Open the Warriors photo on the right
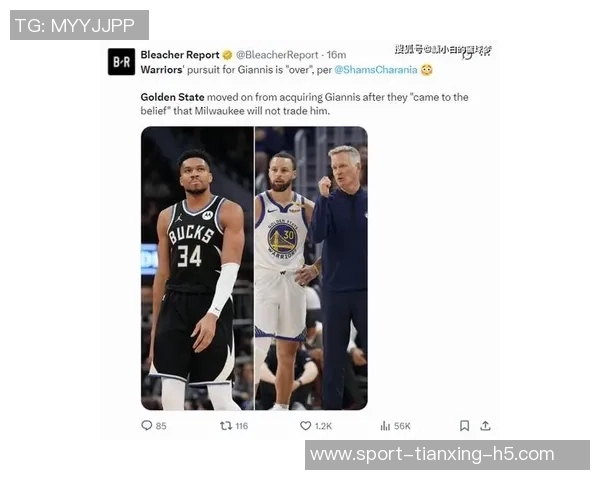The height and width of the screenshot is (480, 600). [311, 268]
